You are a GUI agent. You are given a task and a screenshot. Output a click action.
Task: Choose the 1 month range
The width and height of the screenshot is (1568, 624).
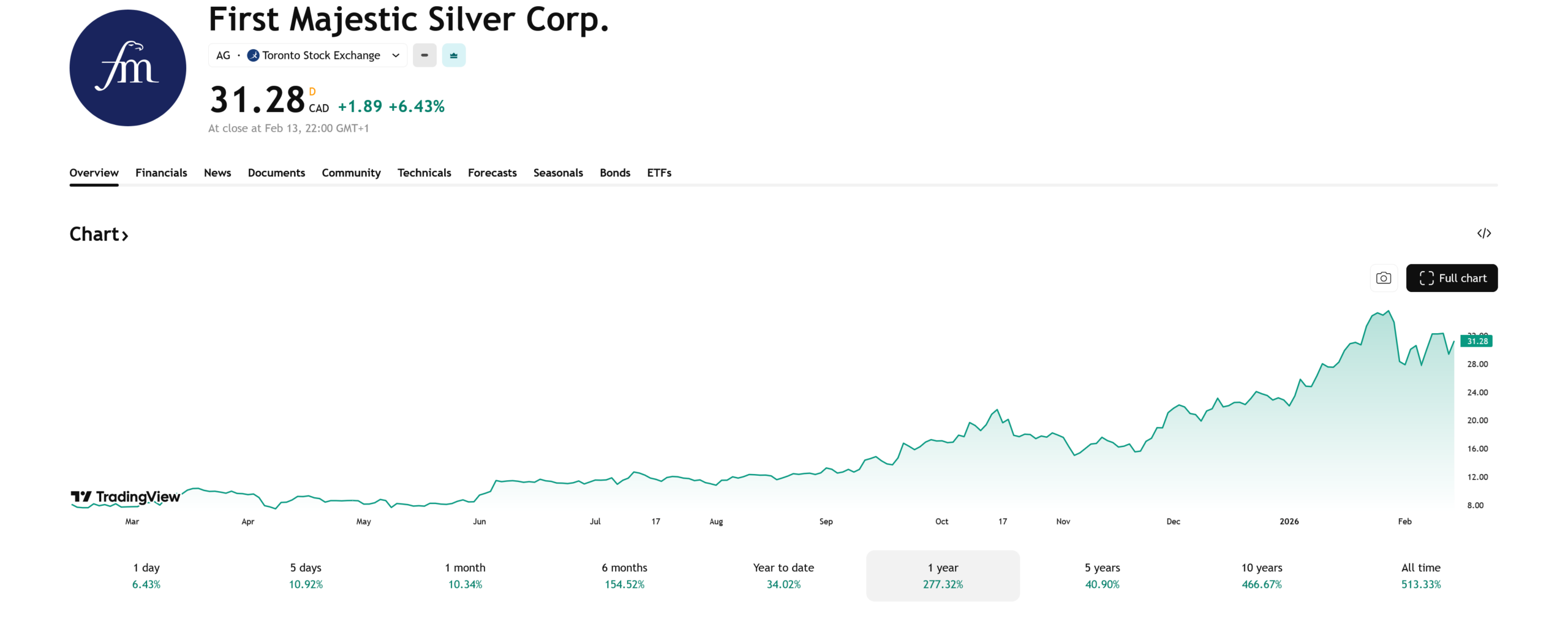pyautogui.click(x=465, y=576)
